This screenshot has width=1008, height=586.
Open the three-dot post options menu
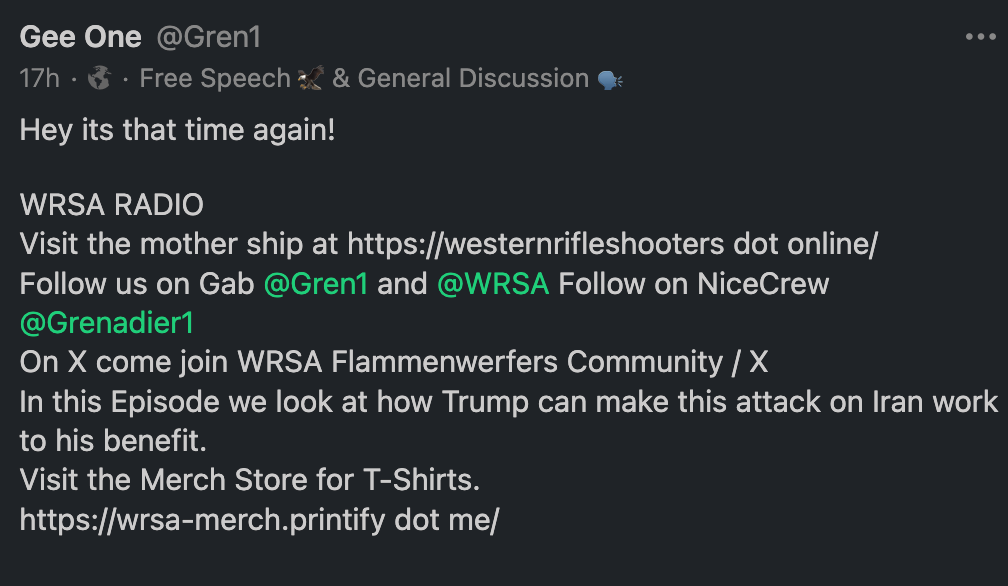click(x=980, y=38)
